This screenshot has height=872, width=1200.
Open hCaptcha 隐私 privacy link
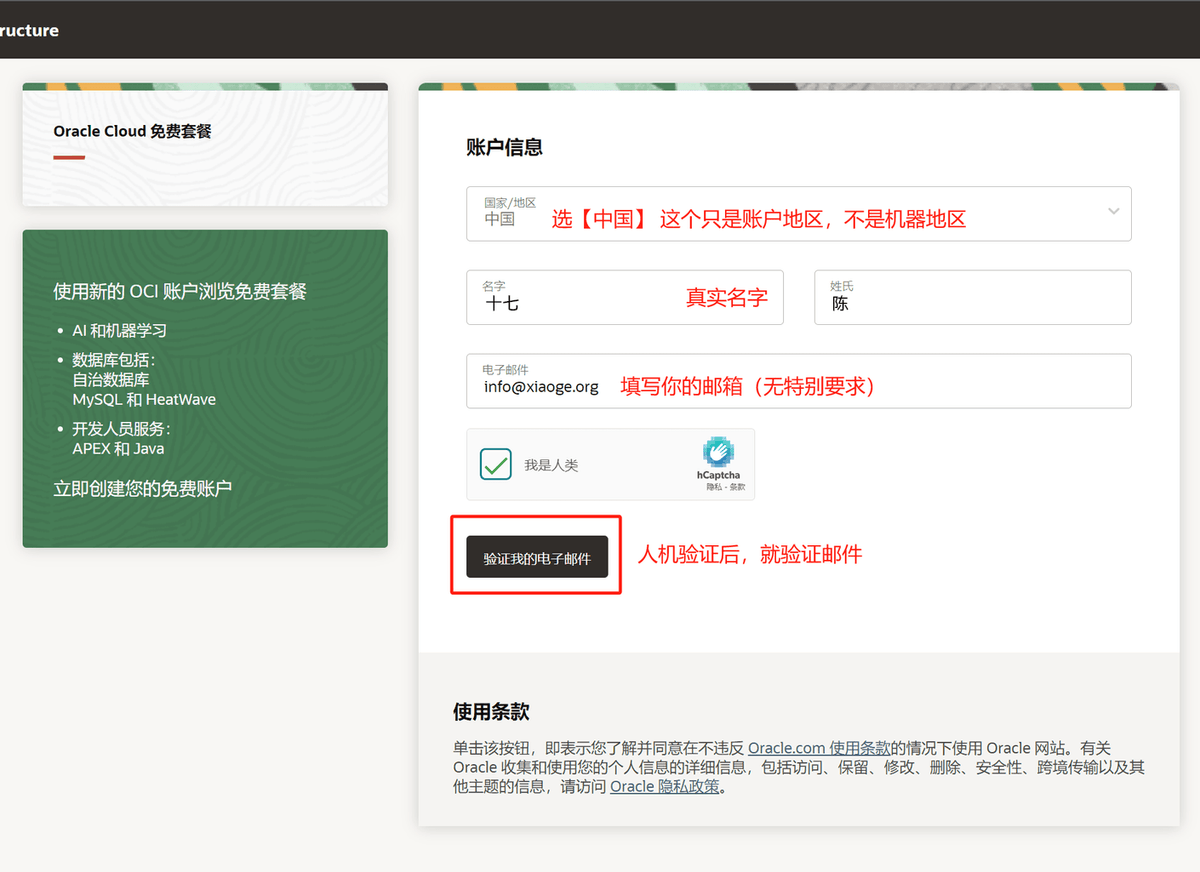[x=713, y=487]
